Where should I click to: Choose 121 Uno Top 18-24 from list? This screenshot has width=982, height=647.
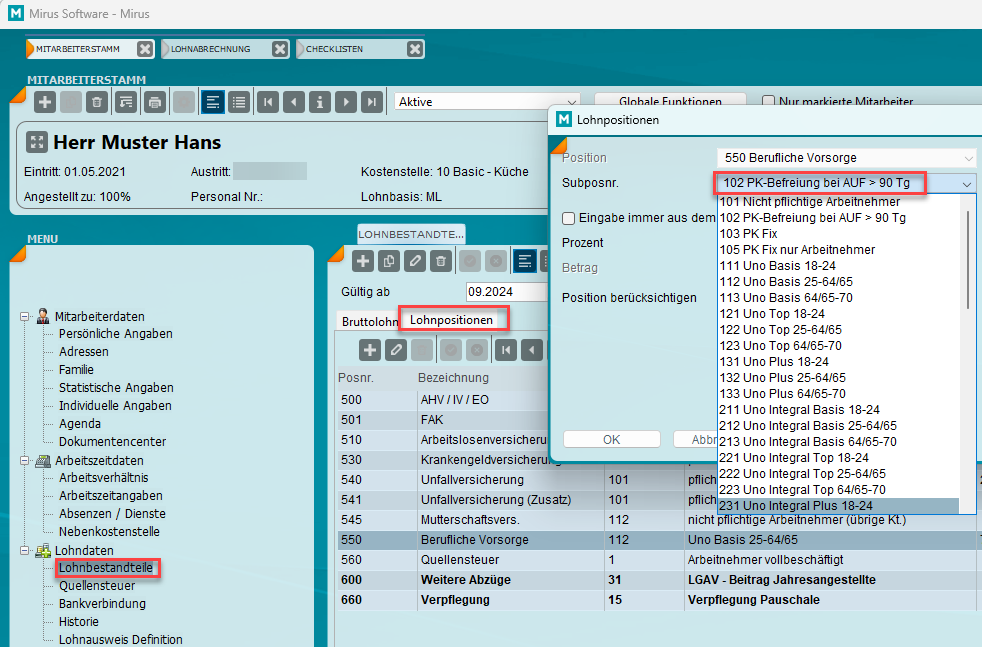(x=772, y=313)
